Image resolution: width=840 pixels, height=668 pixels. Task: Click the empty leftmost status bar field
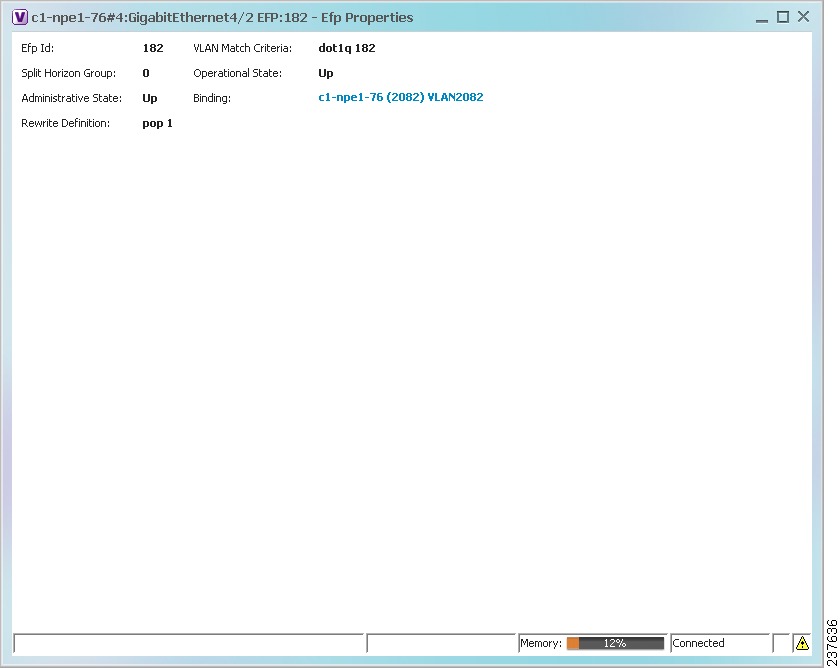(x=189, y=643)
